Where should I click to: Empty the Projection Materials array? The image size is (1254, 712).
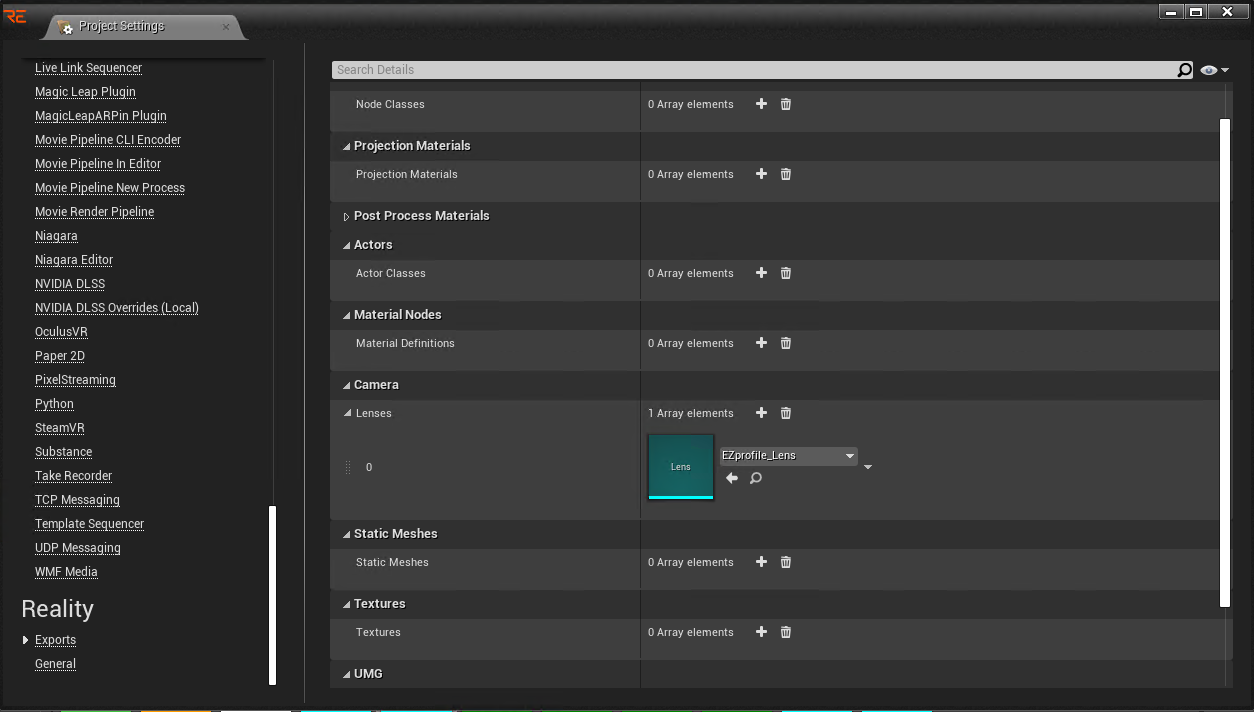pyautogui.click(x=786, y=174)
